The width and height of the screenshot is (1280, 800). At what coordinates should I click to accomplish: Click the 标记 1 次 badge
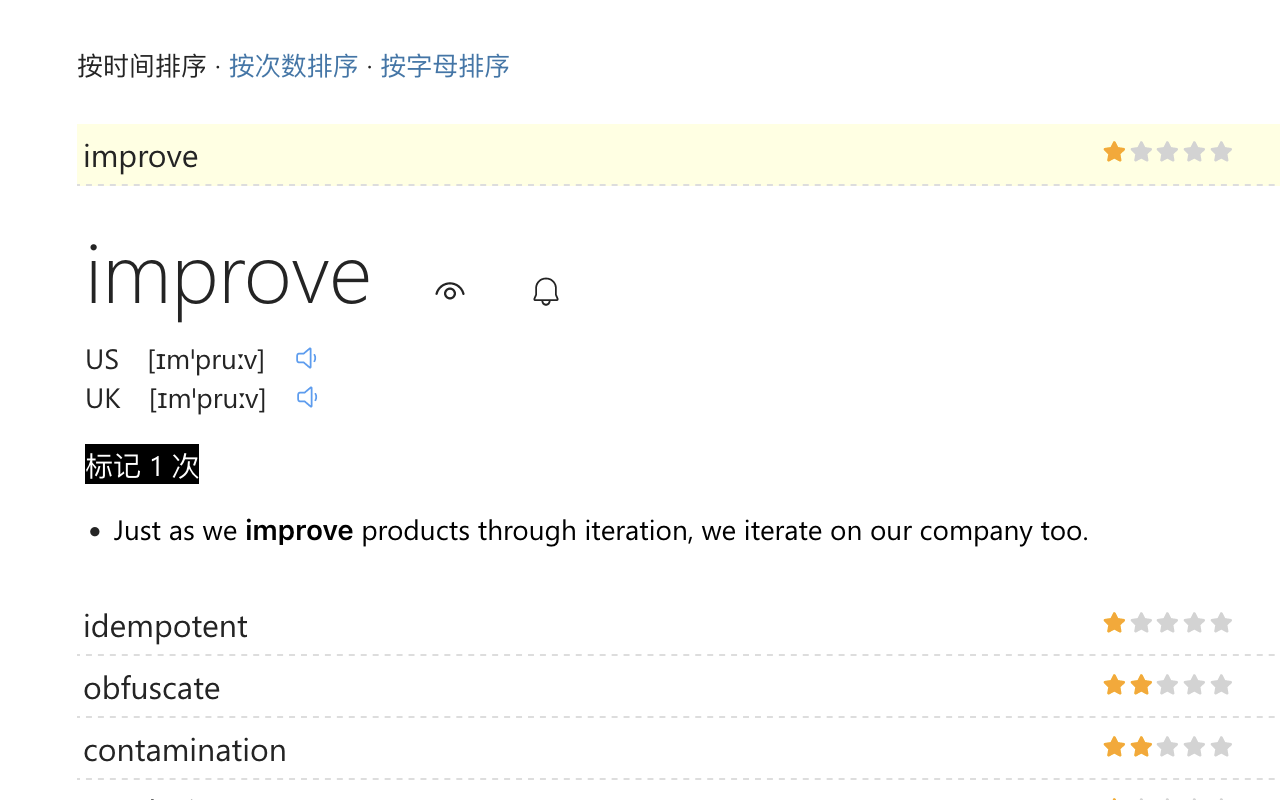coord(141,464)
